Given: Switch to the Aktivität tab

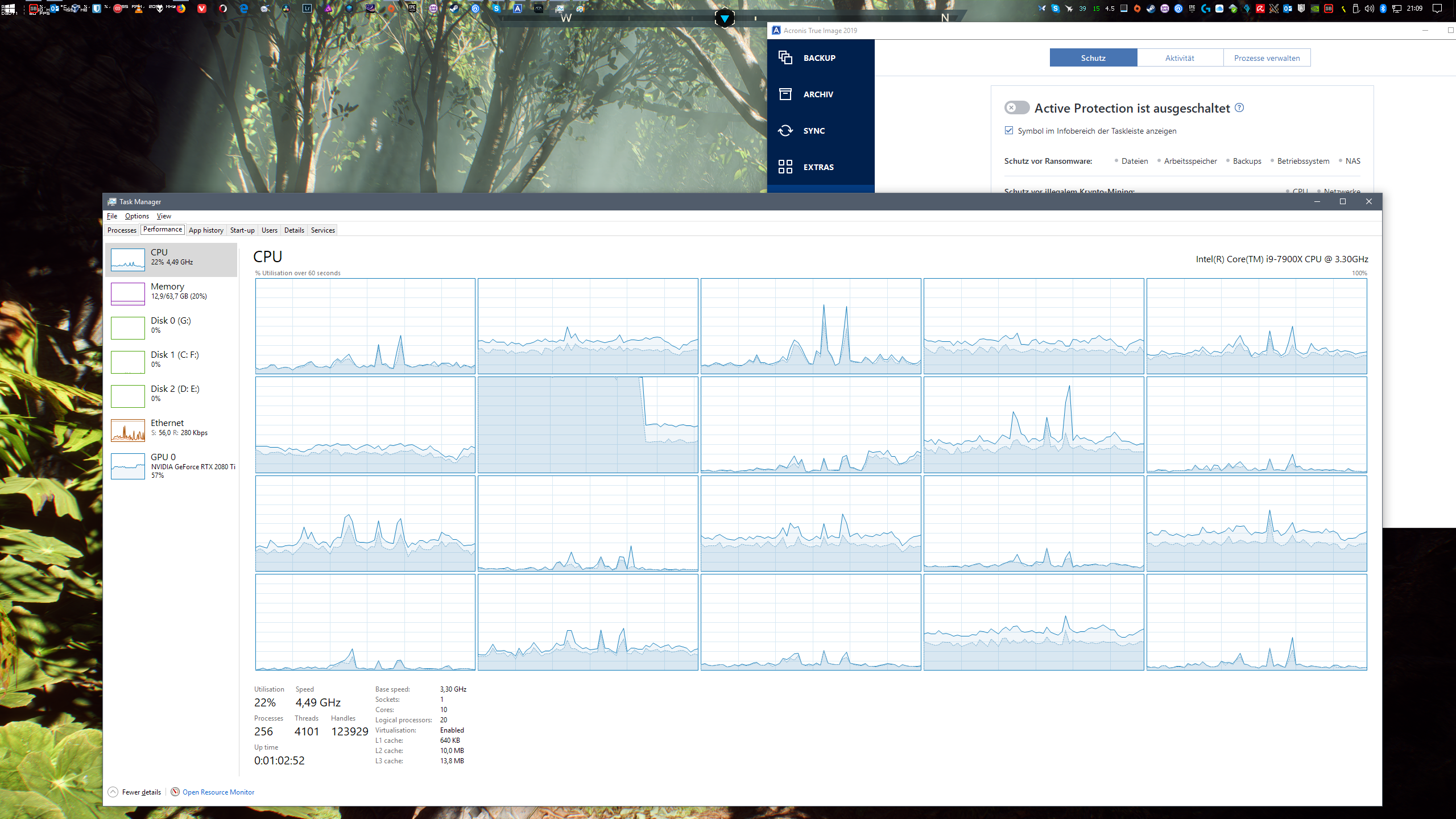Looking at the screenshot, I should (x=1180, y=58).
